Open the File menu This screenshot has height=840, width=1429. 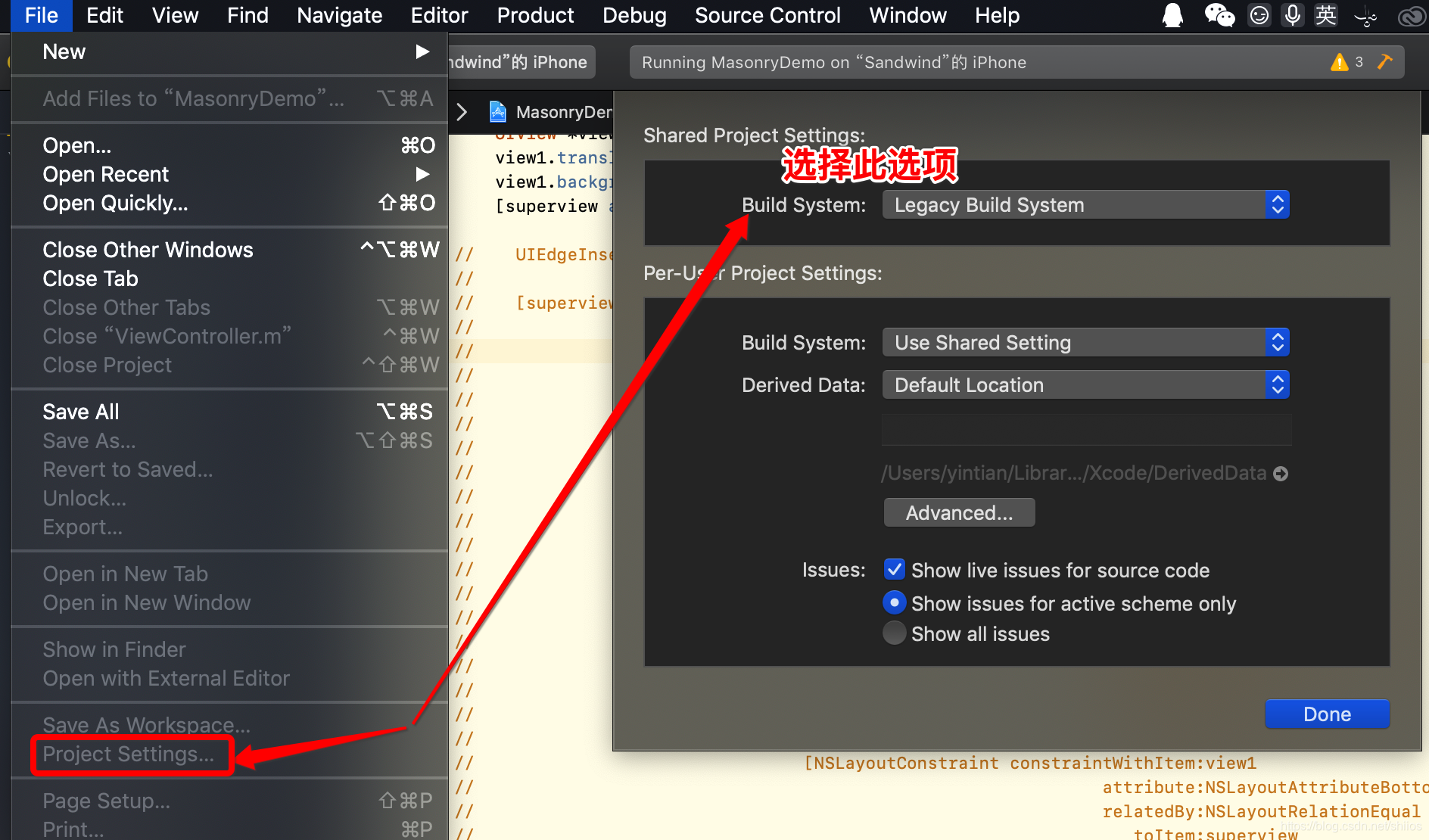(41, 15)
